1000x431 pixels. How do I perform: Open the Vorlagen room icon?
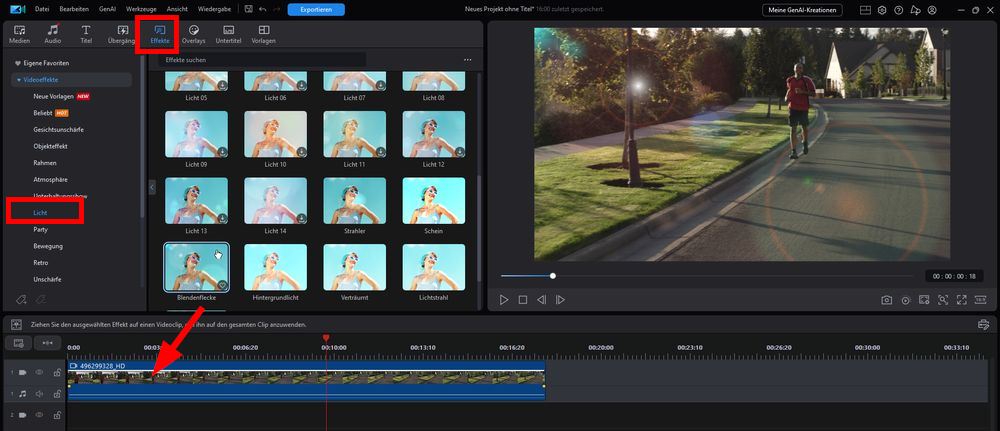(x=263, y=34)
